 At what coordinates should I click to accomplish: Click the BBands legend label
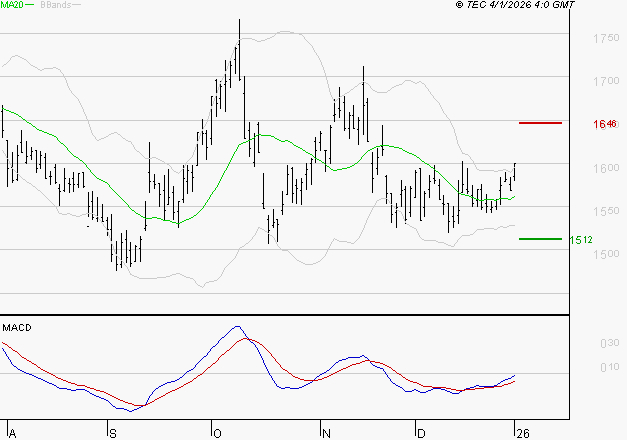55,5
